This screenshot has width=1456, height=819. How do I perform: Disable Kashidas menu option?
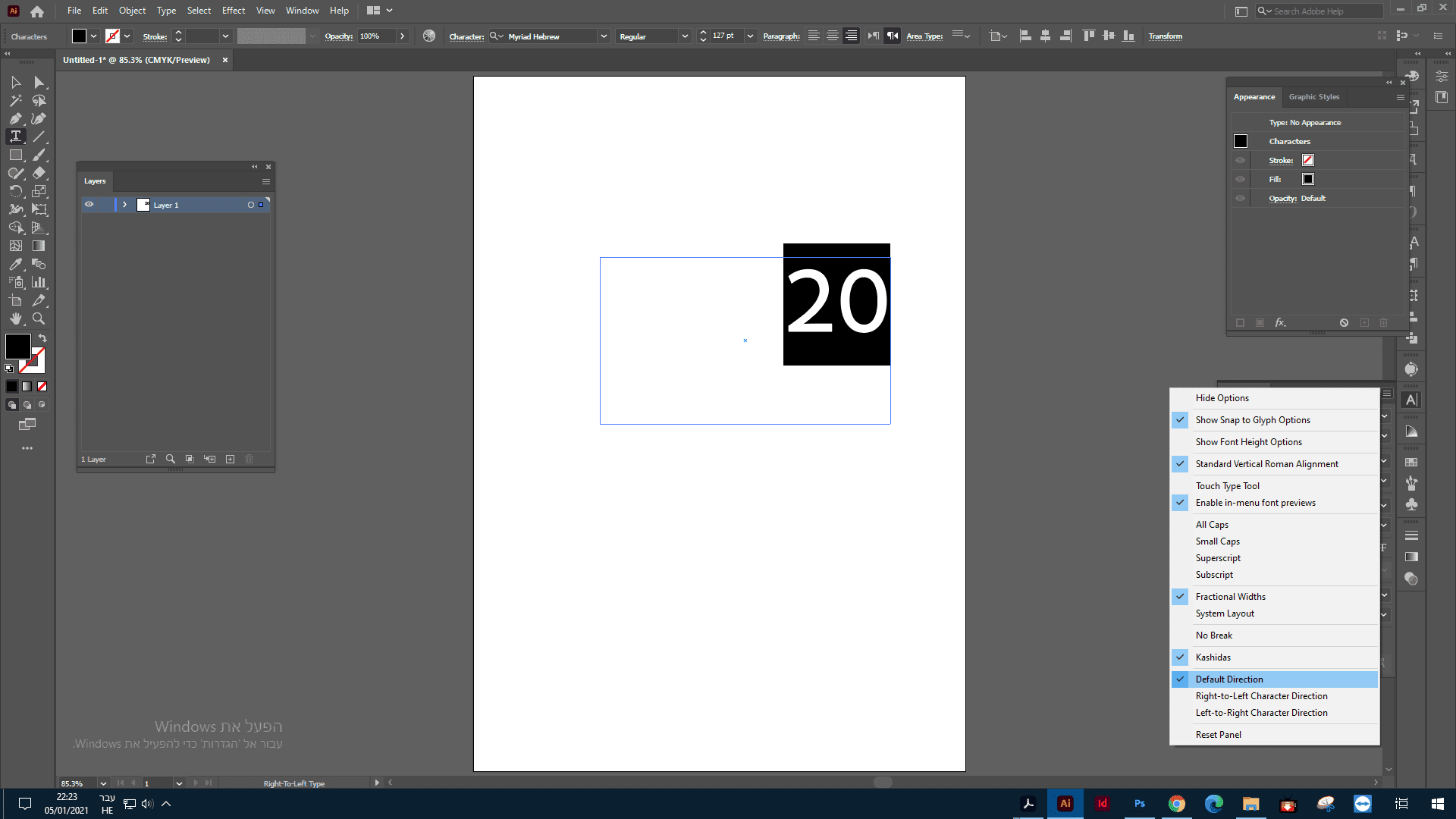click(x=1213, y=657)
